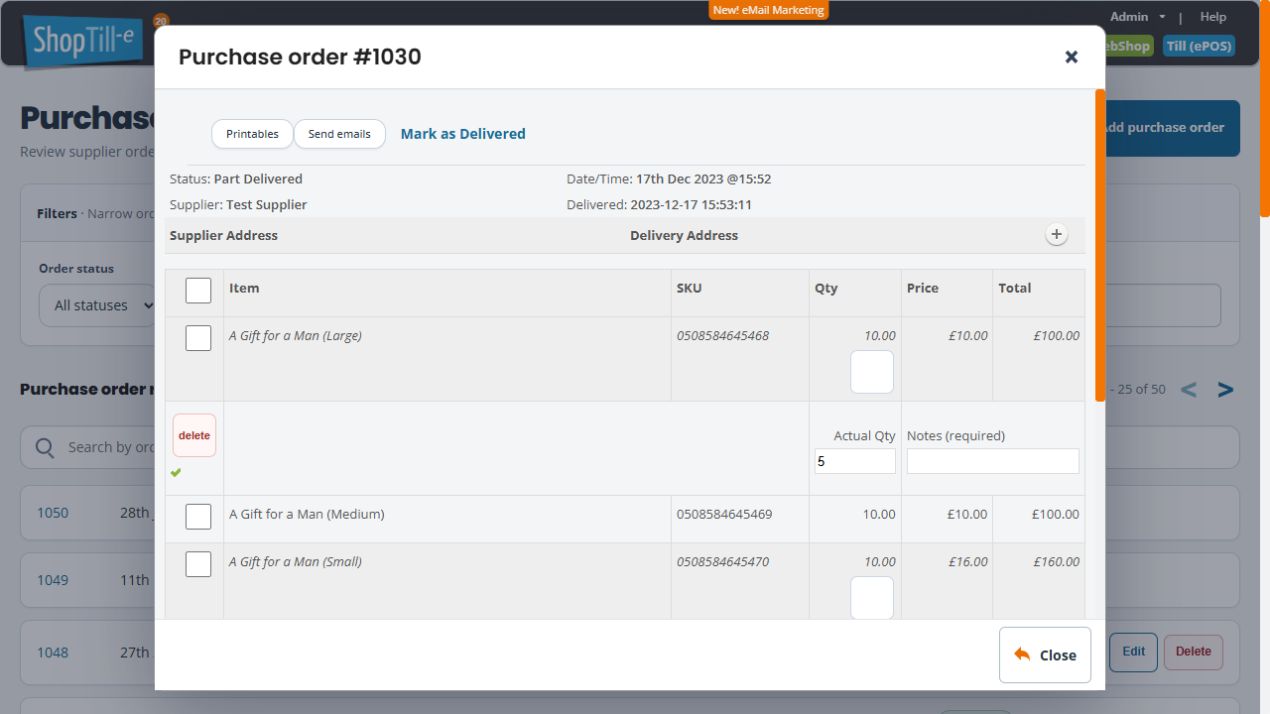Click the quantity box under Large item qty

(872, 372)
